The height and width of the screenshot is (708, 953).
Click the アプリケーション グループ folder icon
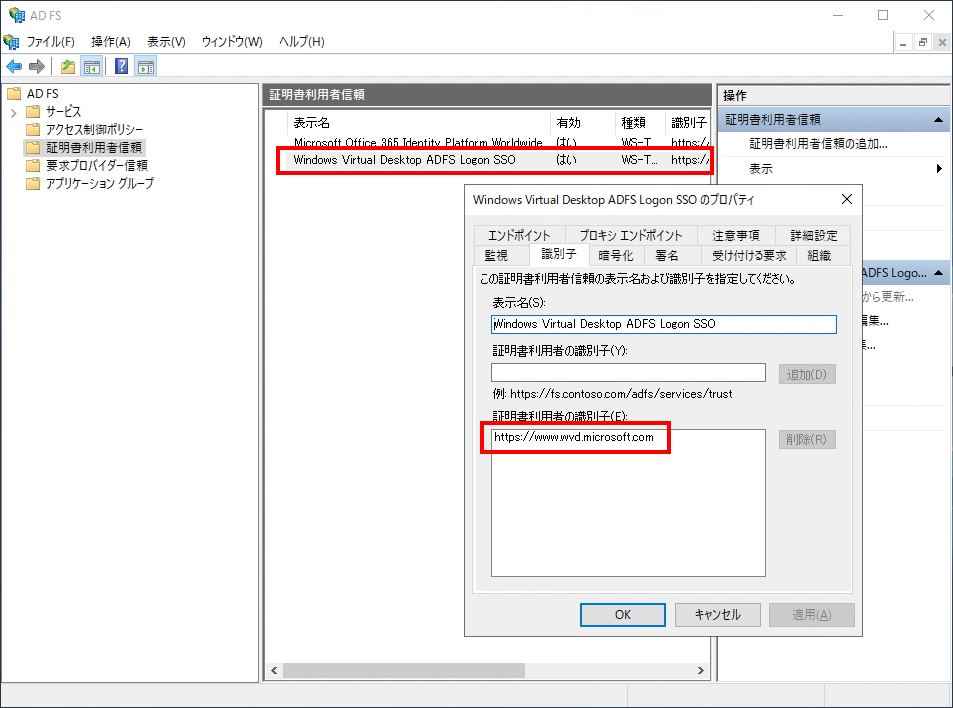point(33,183)
